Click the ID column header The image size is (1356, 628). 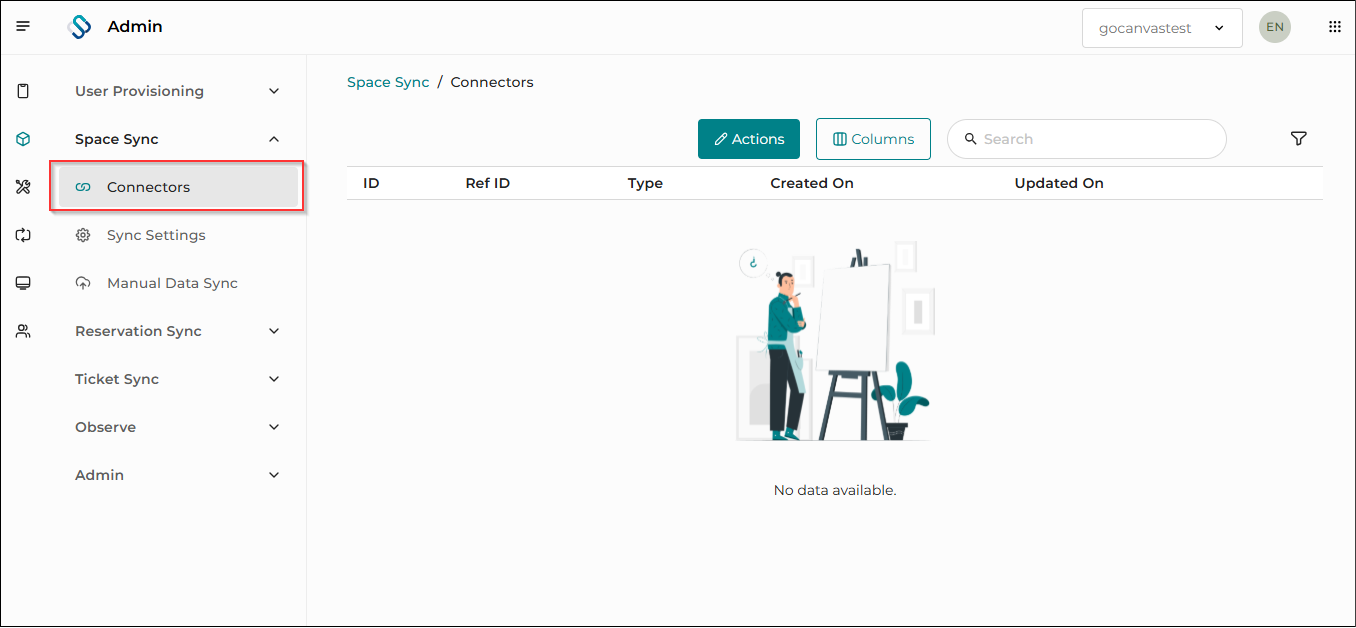point(371,183)
